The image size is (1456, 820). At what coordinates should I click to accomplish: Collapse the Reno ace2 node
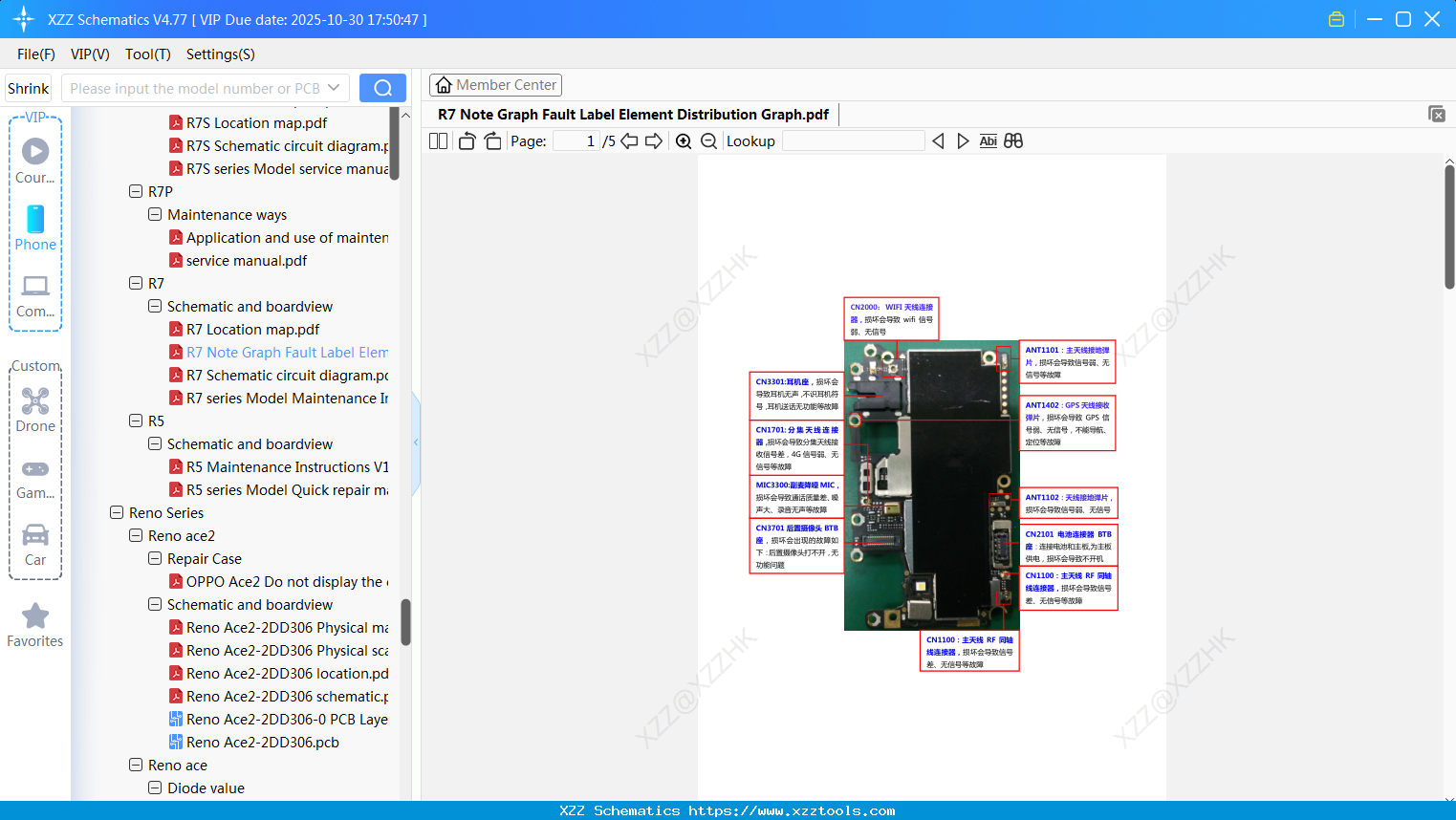click(x=136, y=535)
